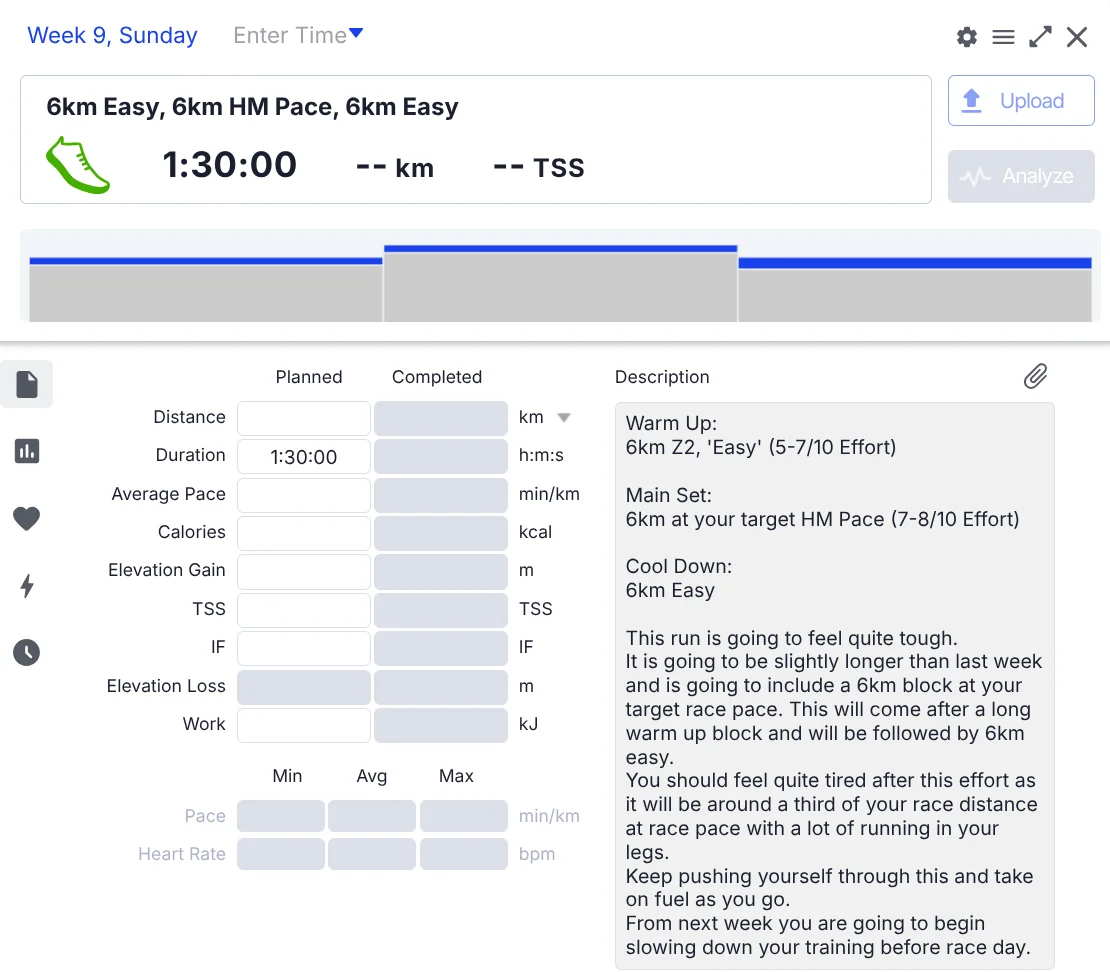Viewport: 1110px width, 972px height.
Task: Open the hamburger menu icon
Action: tap(1003, 37)
